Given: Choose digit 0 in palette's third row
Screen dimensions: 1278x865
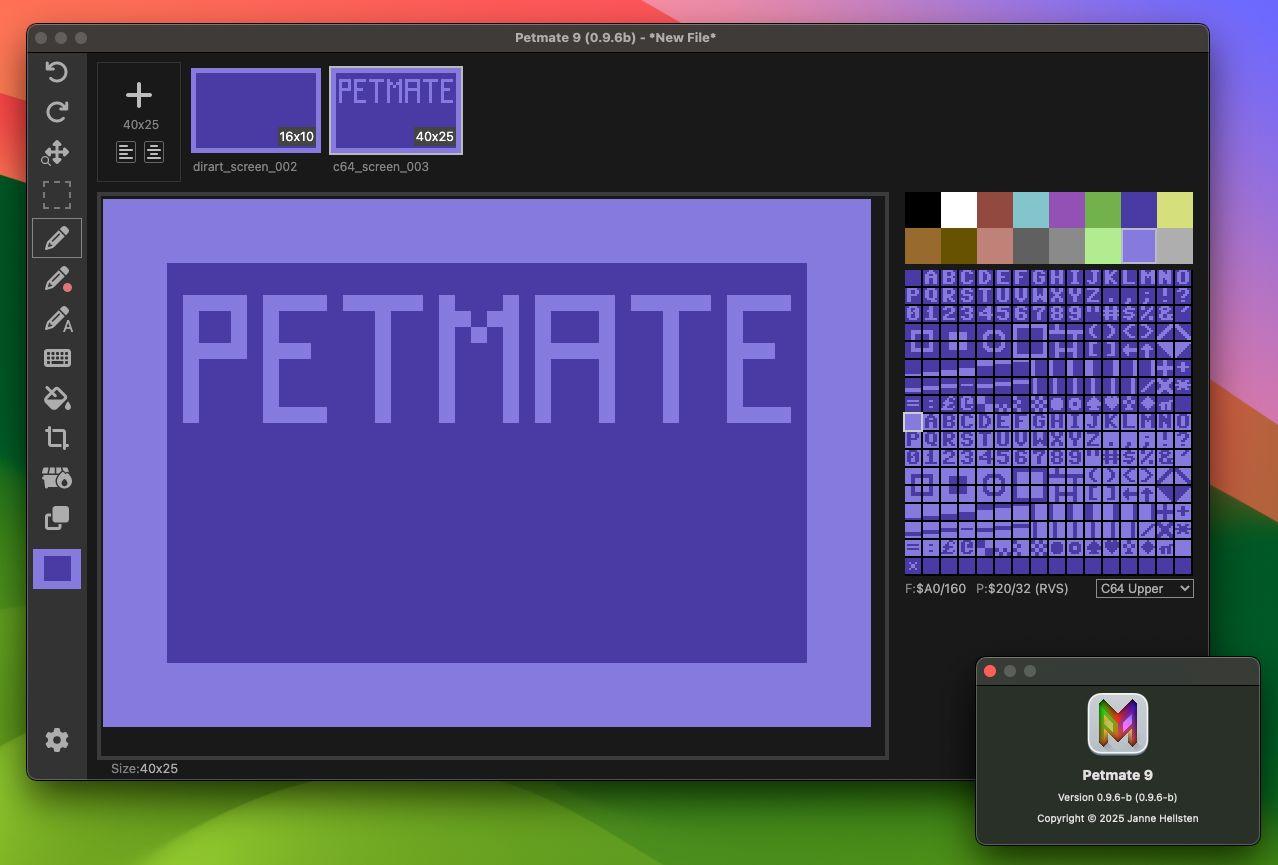Looking at the screenshot, I should pyautogui.click(x=914, y=314).
